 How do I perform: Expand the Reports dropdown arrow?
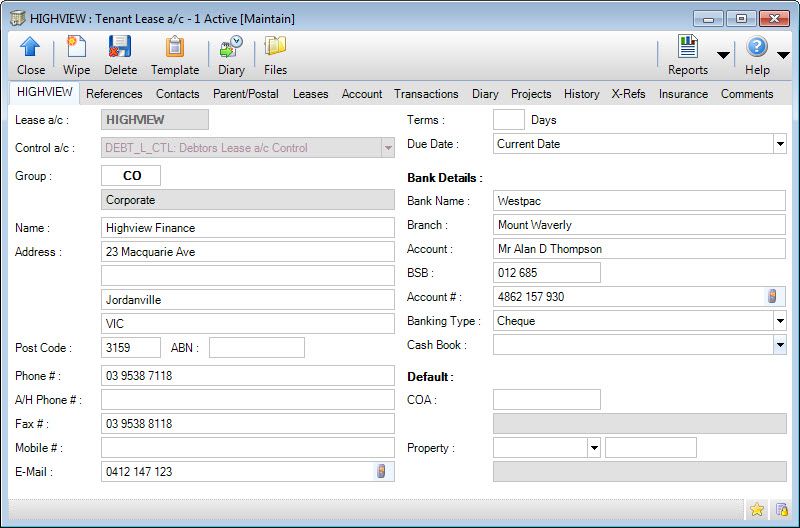[x=723, y=55]
